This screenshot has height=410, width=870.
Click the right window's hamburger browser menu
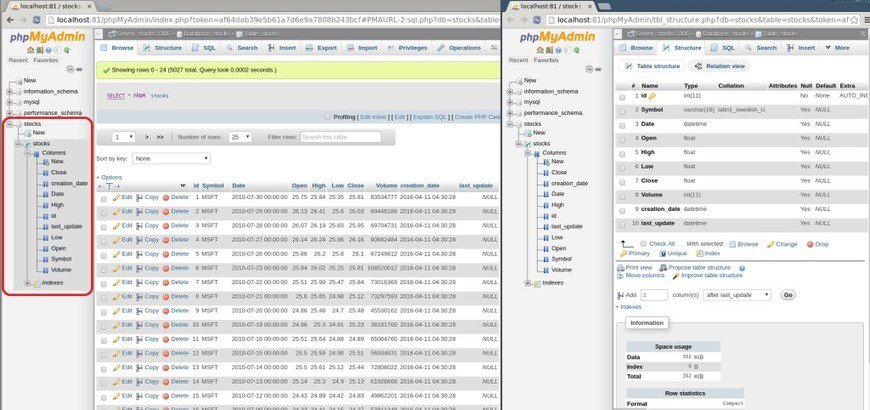point(866,20)
